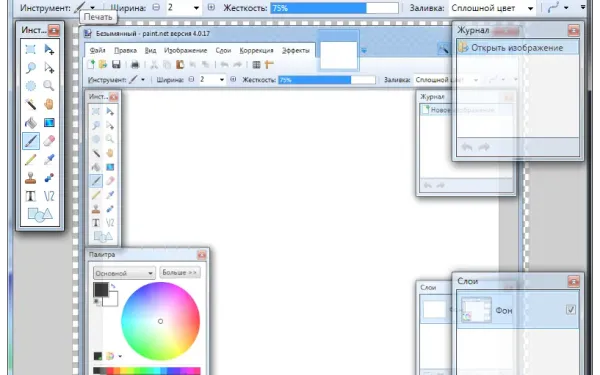Open the Инструмент tool chooser dropdown in the top toolbar
600x375 pixels.
(x=92, y=8)
